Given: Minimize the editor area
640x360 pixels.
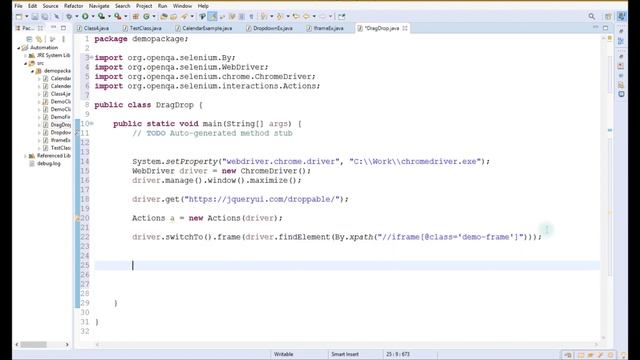Looking at the screenshot, I should click(x=596, y=28).
